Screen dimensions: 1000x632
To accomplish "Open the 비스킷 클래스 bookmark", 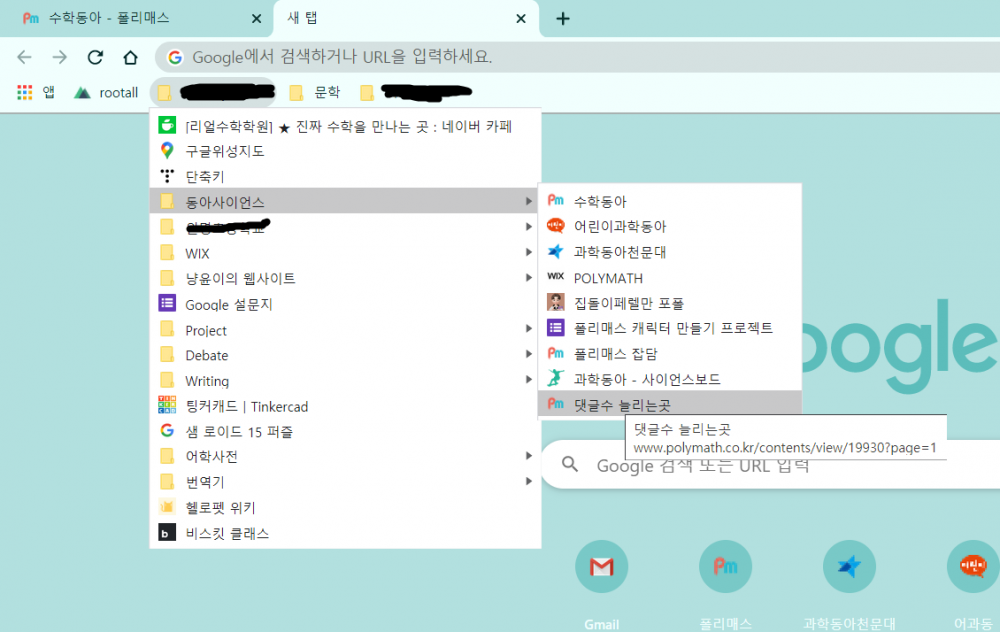I will 345,533.
